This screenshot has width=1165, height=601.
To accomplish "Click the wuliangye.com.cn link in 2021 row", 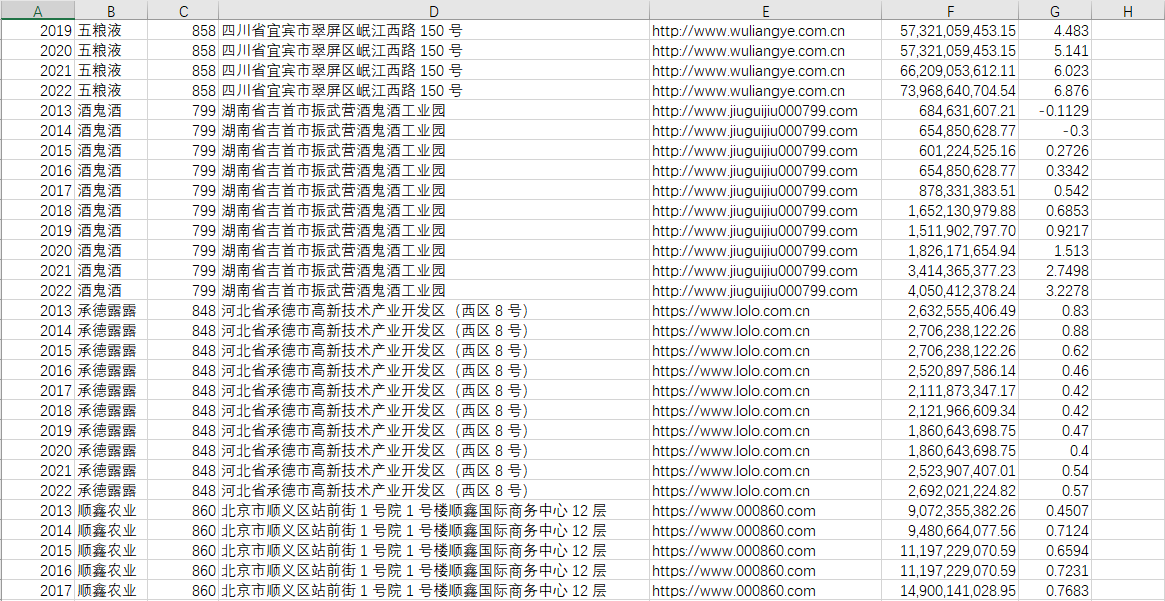I will (x=748, y=71).
